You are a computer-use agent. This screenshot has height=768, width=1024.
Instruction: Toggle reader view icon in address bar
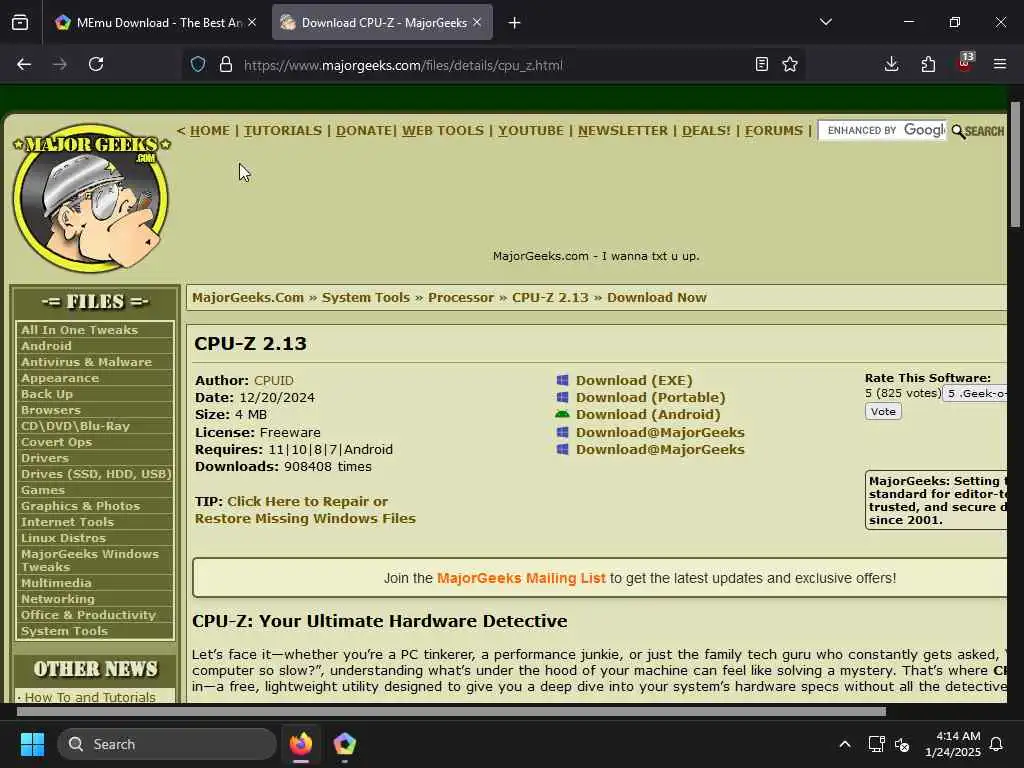pos(761,64)
